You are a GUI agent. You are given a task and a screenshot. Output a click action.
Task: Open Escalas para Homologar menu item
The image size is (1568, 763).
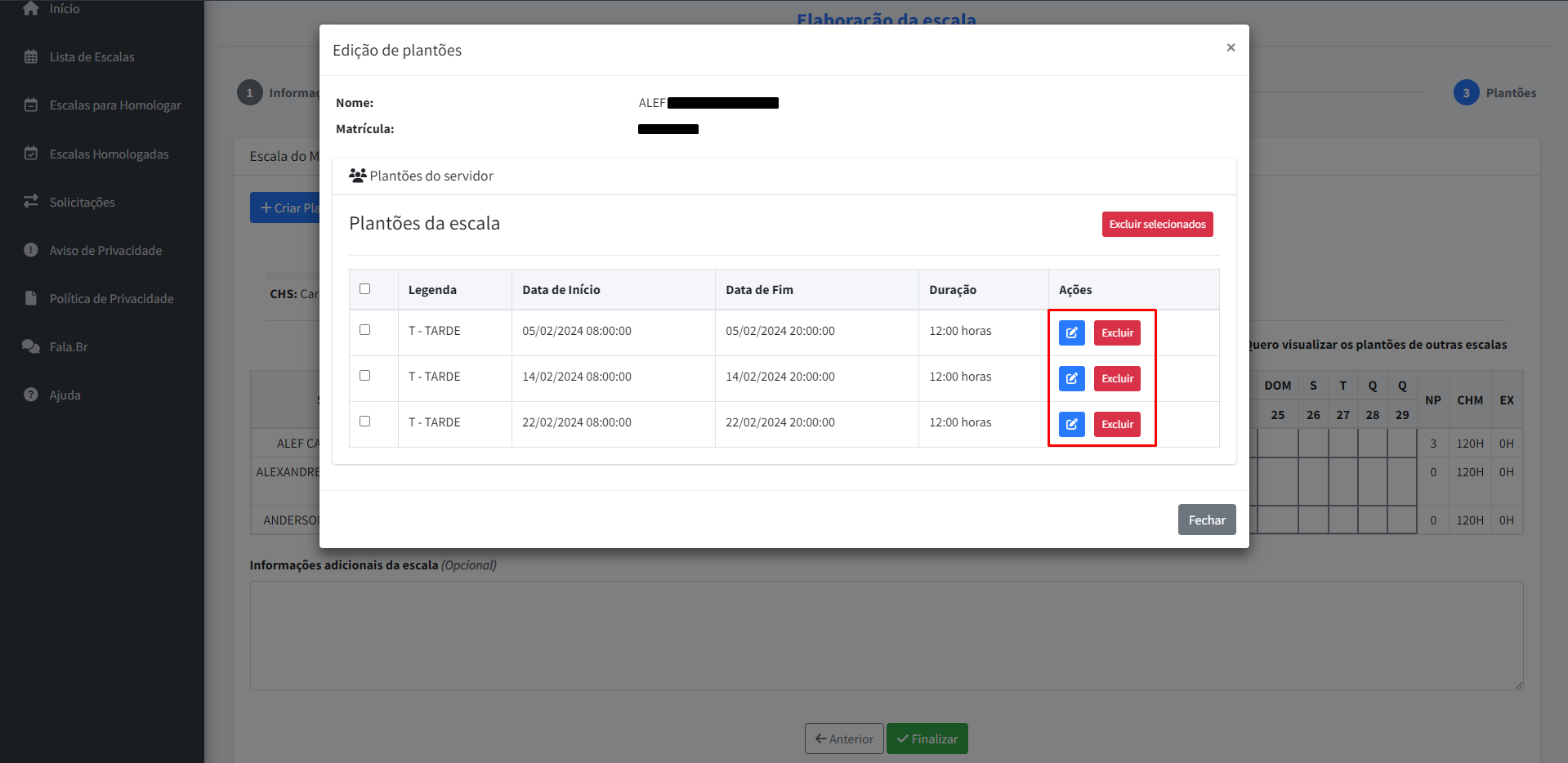[x=115, y=105]
